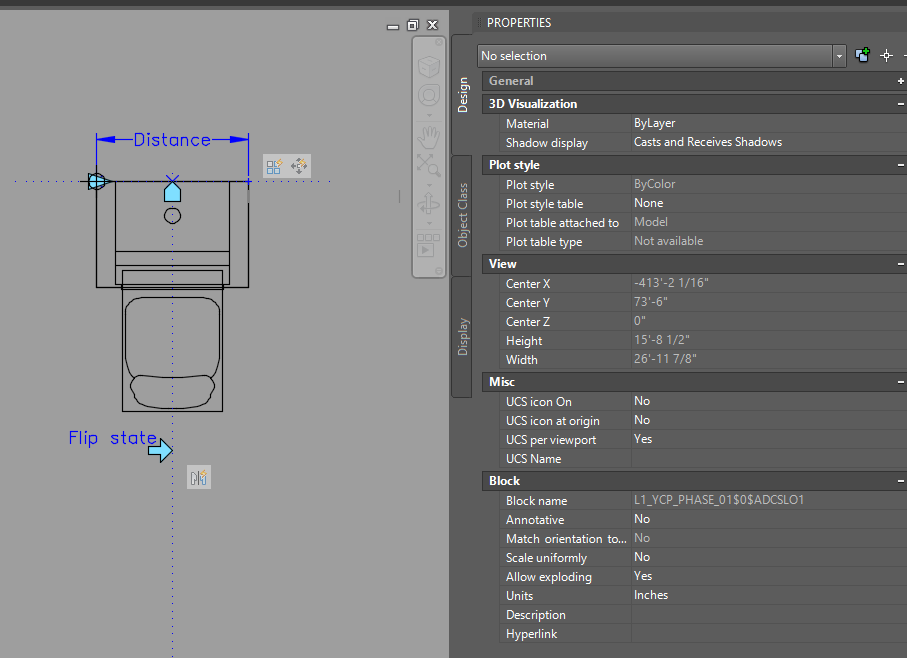This screenshot has height=658, width=907.
Task: Restore down the drawing window
Action: pyautogui.click(x=412, y=25)
